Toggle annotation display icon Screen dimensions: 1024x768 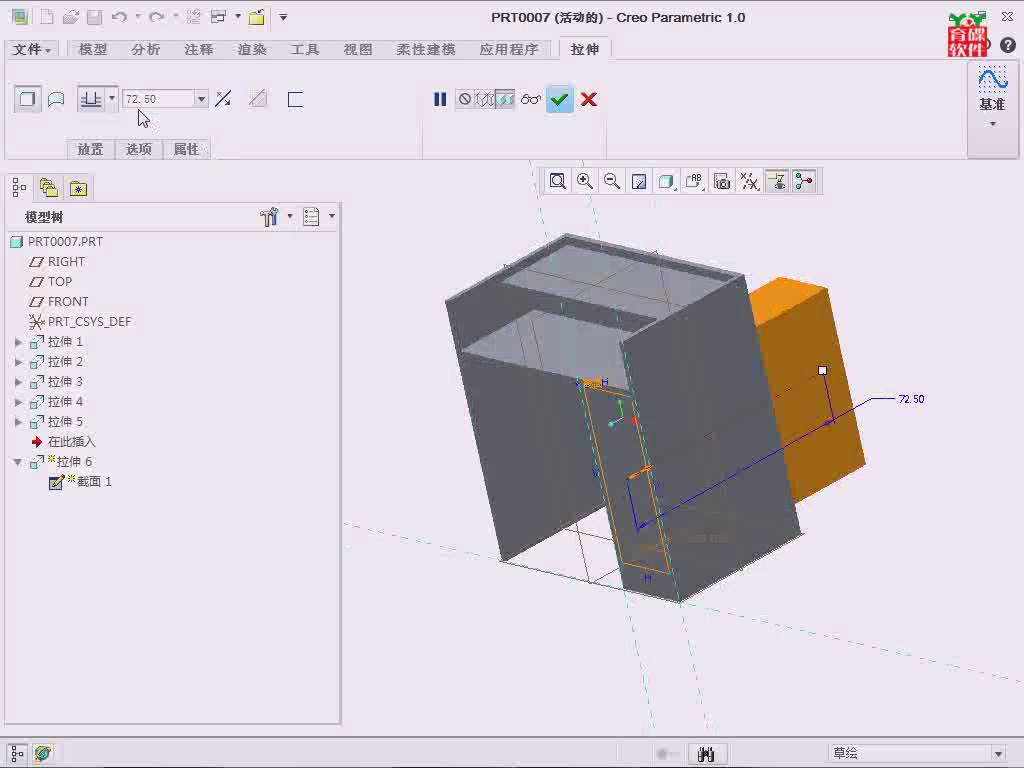pos(777,181)
